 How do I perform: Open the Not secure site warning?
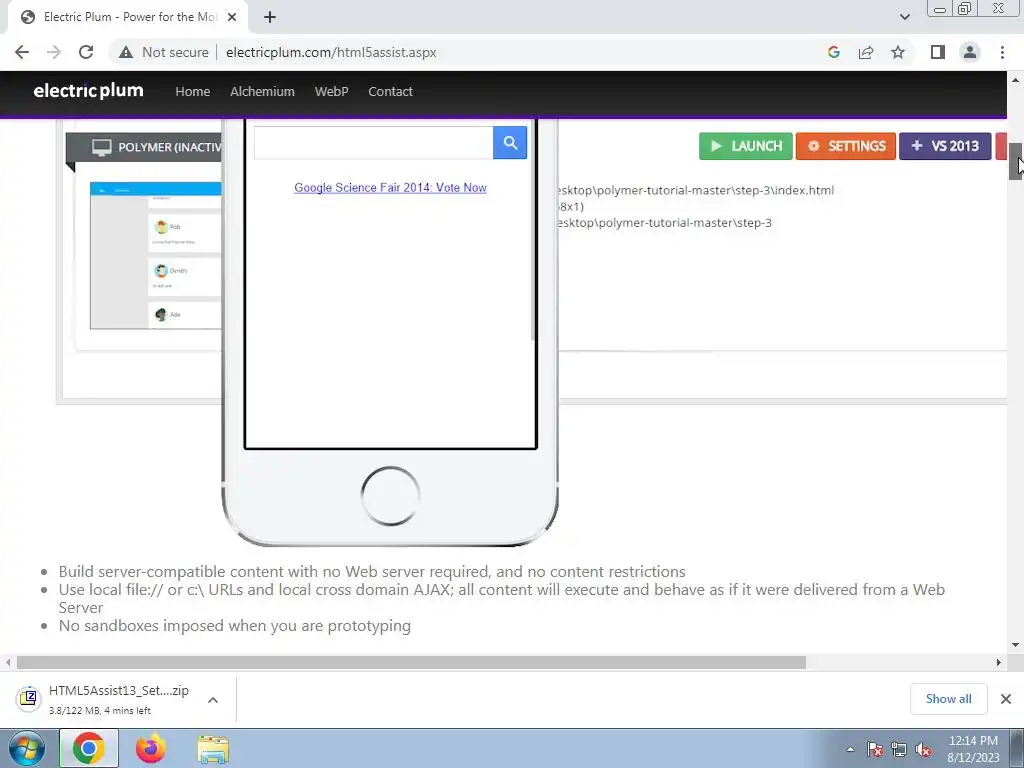pyautogui.click(x=163, y=52)
